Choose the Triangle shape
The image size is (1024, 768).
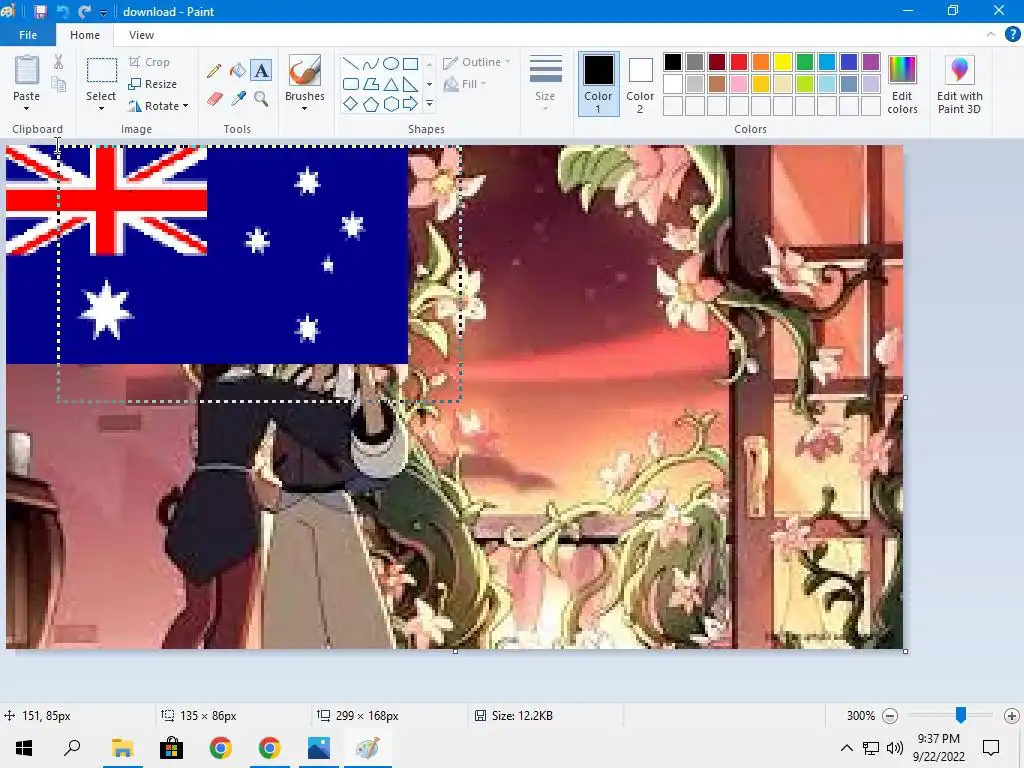click(391, 84)
